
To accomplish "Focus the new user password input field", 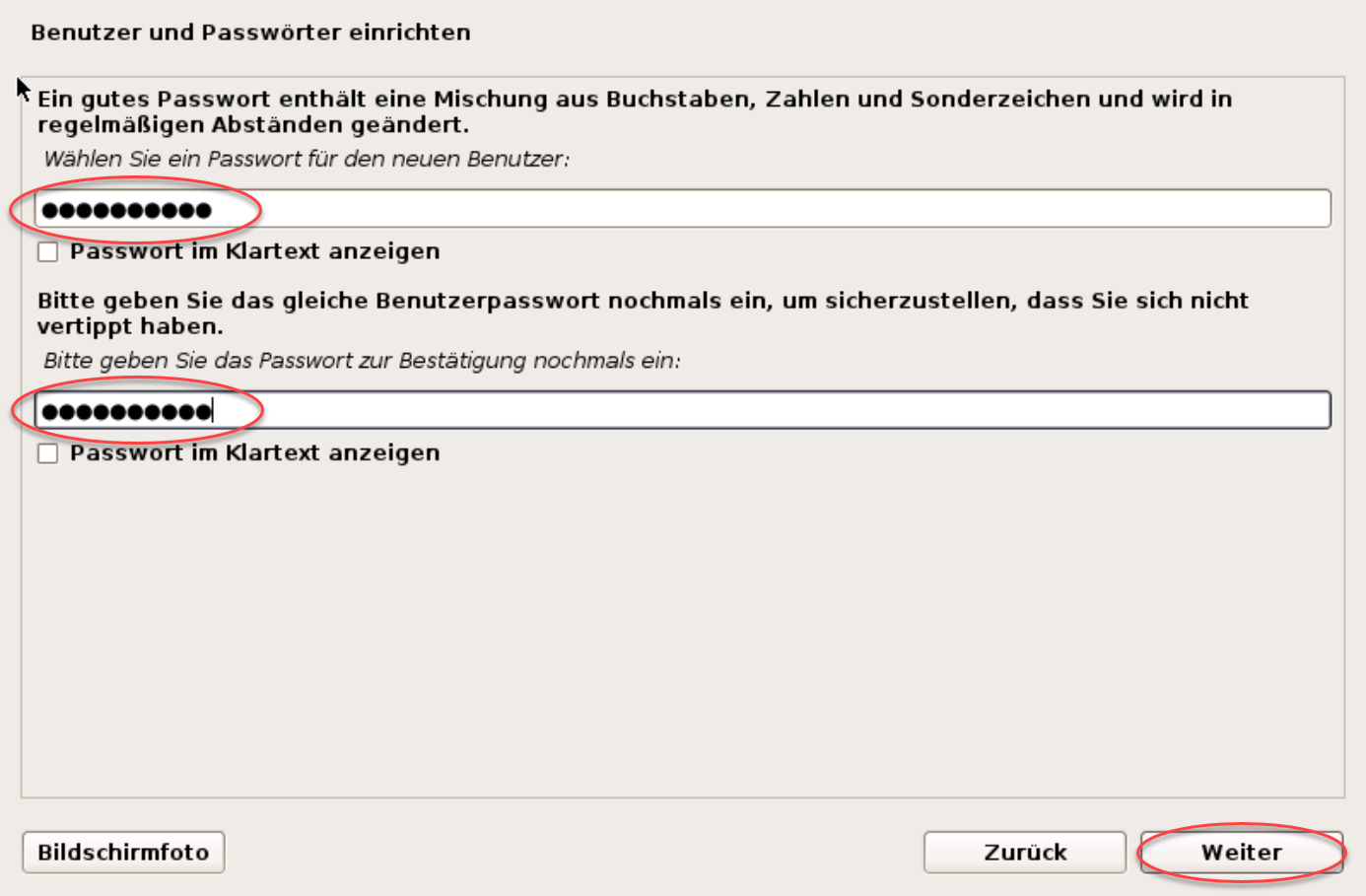I will (x=683, y=209).
